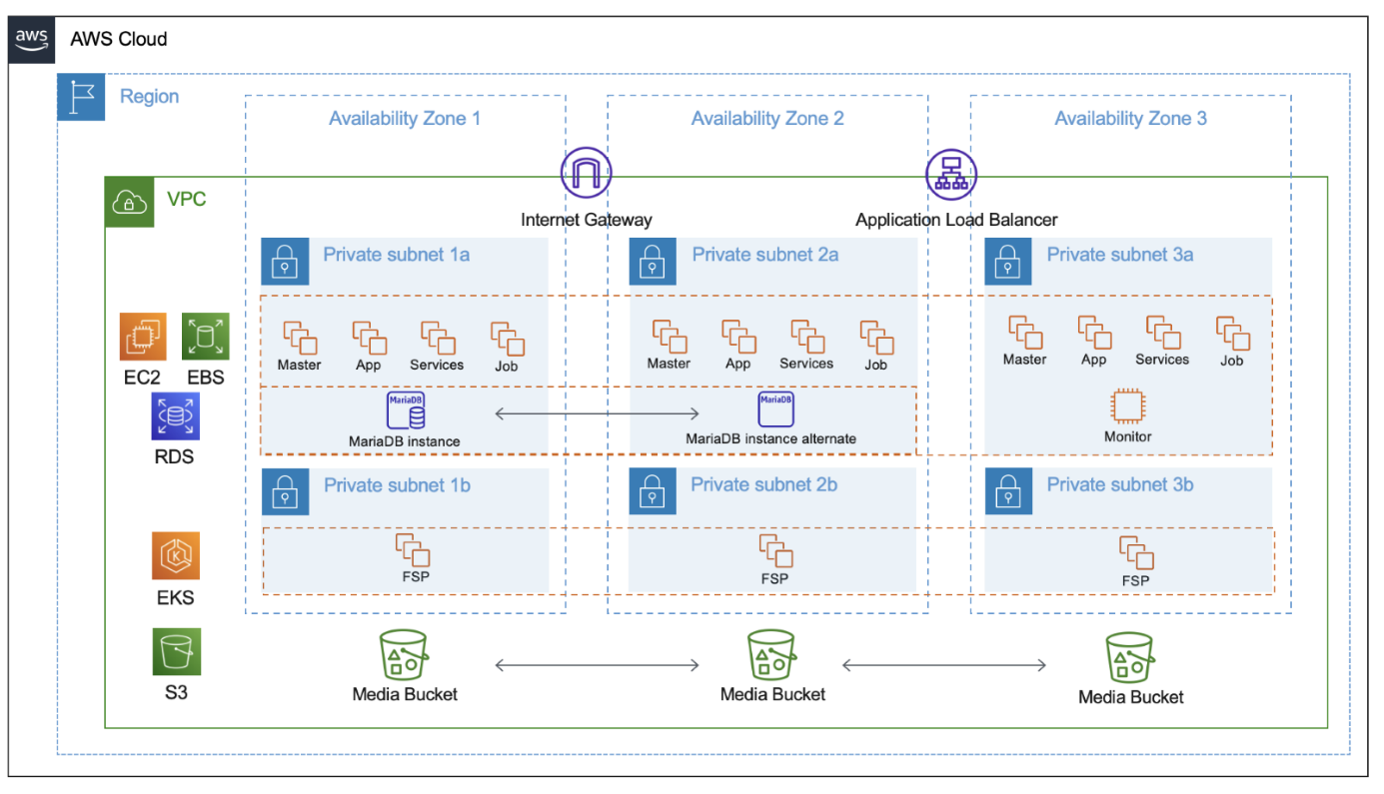
Task: Click the "EKS" label
Action: (176, 598)
